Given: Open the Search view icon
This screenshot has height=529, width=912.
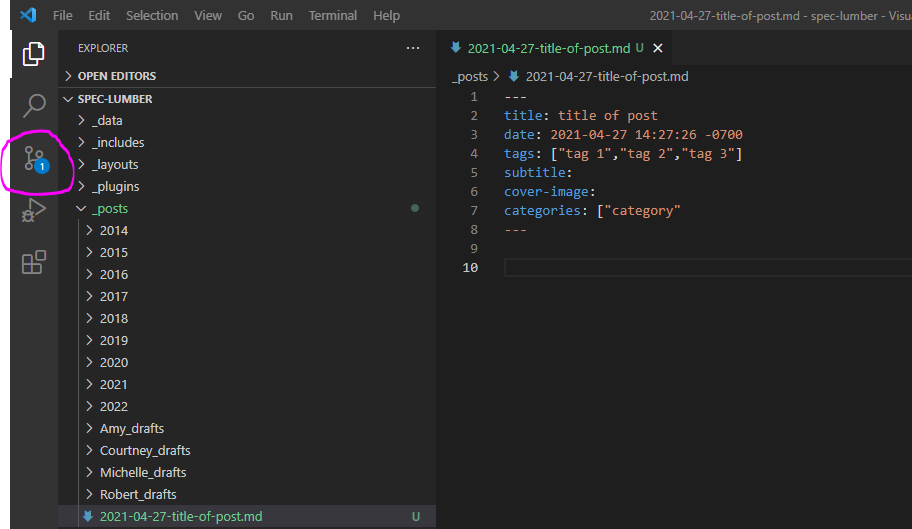Looking at the screenshot, I should tap(34, 105).
